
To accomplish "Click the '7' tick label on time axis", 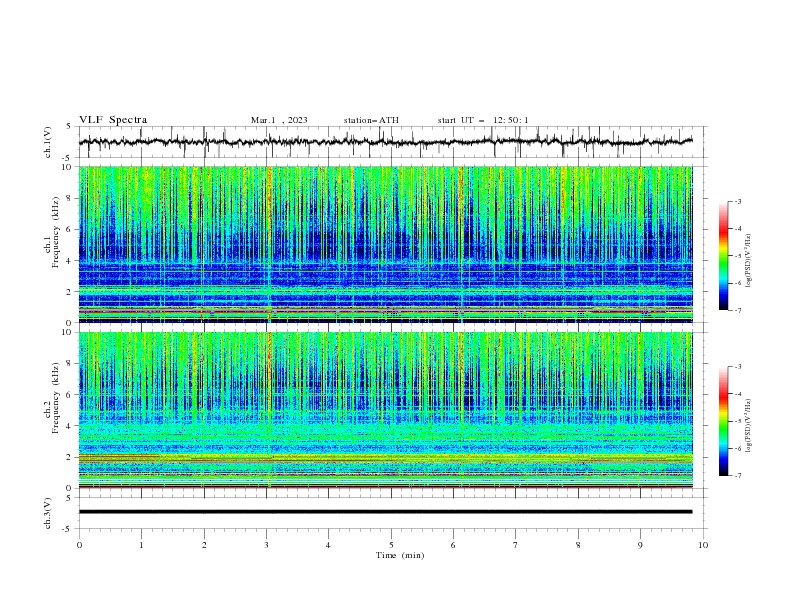I will pos(516,545).
